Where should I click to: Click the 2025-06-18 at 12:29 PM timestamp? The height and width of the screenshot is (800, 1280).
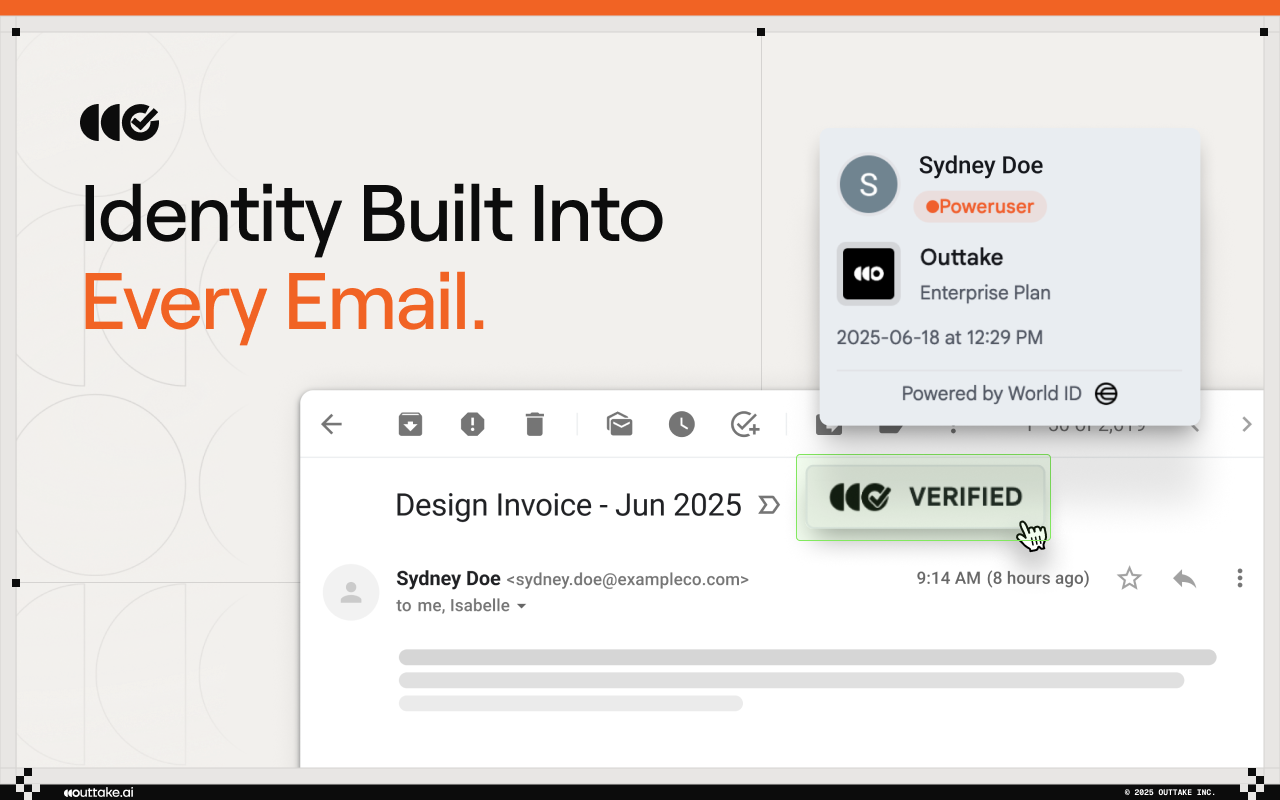tap(940, 338)
